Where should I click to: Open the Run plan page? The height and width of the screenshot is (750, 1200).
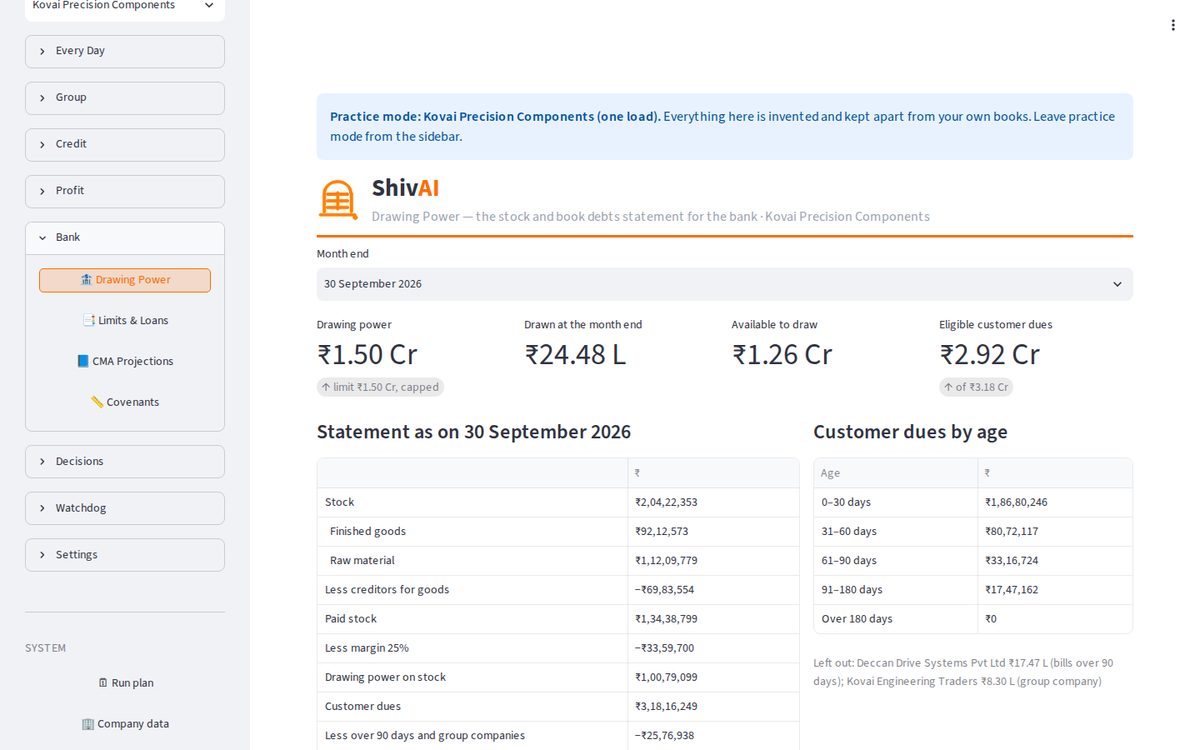pyautogui.click(x=125, y=683)
